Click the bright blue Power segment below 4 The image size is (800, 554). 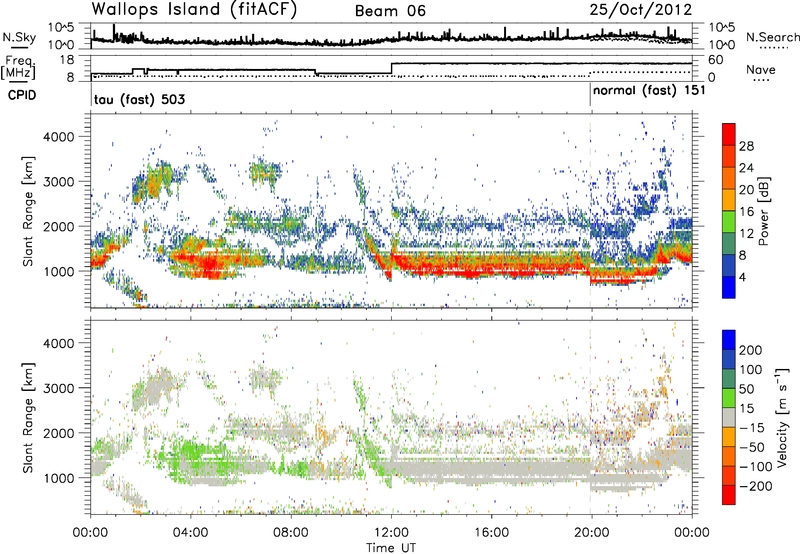pyautogui.click(x=729, y=287)
